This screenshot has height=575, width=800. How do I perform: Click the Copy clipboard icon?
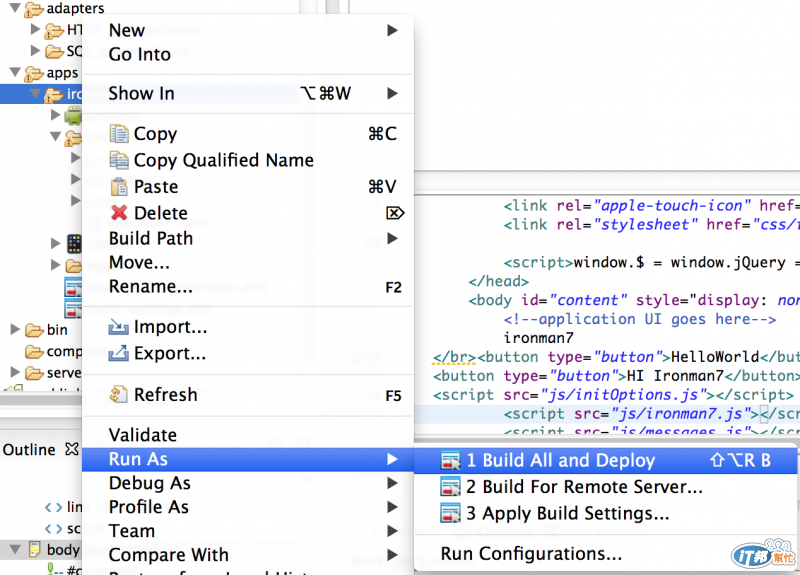tap(119, 134)
